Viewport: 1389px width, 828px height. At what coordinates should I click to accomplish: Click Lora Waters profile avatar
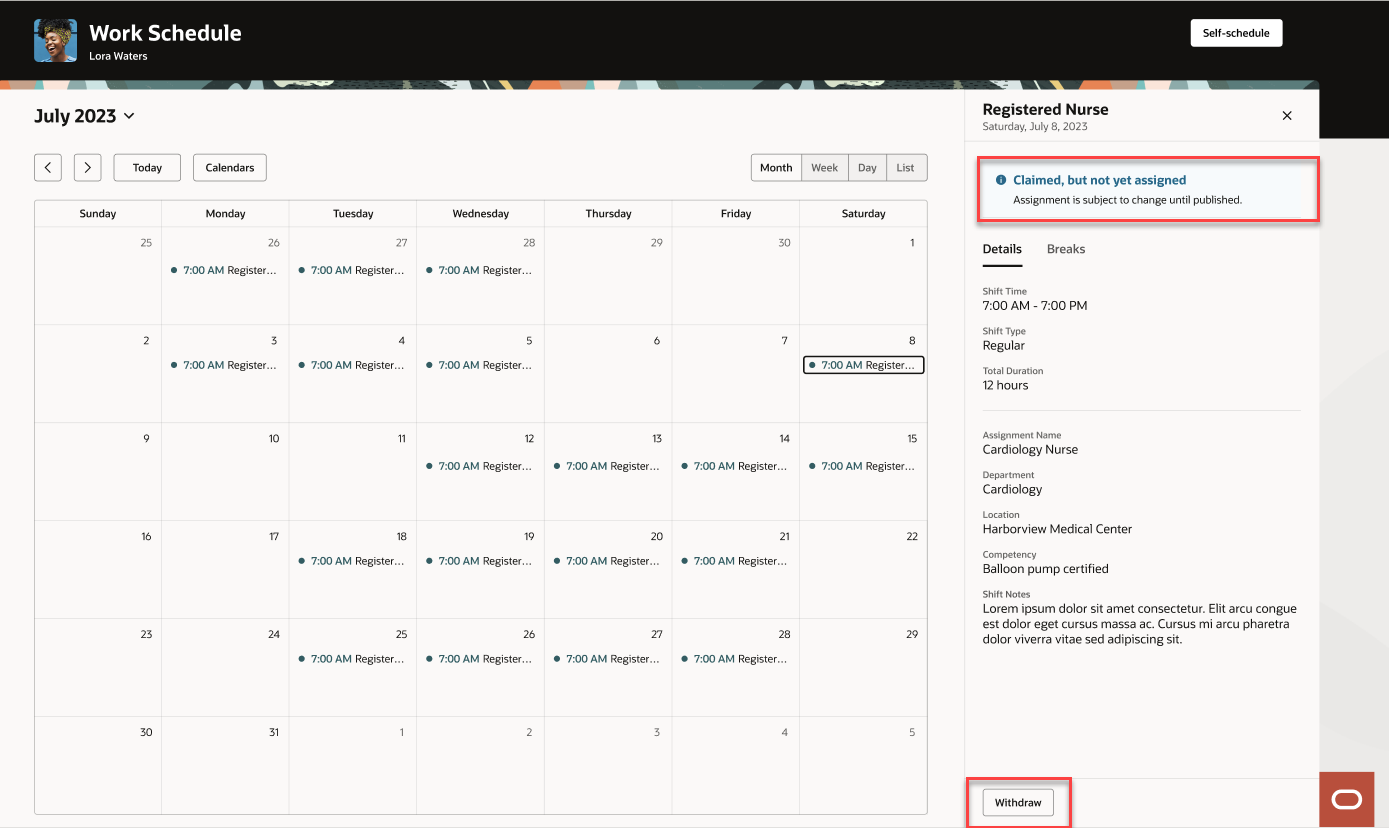coord(55,40)
